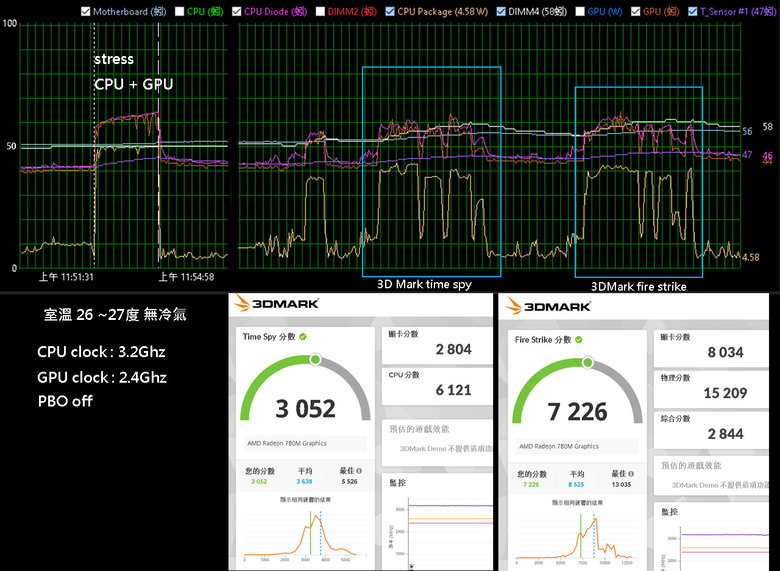
Task: Click the 預估的遊戲效能 heading in Time Spy panel
Action: tap(419, 429)
